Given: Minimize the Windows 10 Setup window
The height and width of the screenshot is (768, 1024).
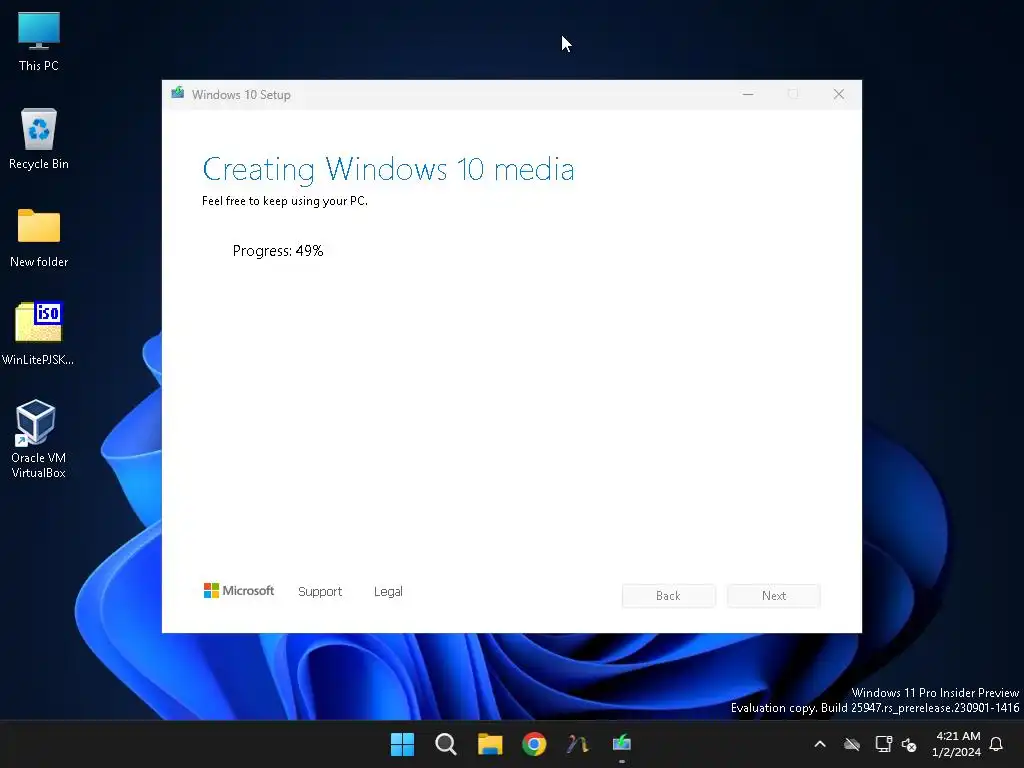Looking at the screenshot, I should click(x=748, y=94).
